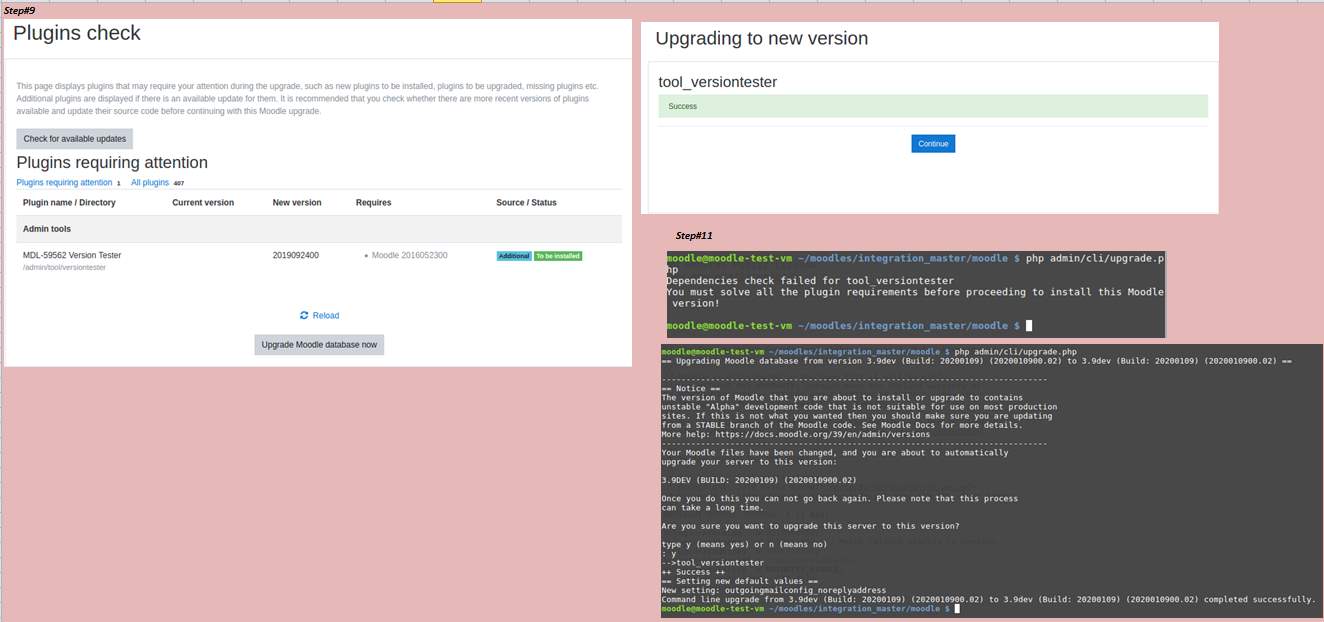This screenshot has height=622, width=1324.
Task: Click the 3.9DEV build version line in terminal
Action: click(759, 480)
